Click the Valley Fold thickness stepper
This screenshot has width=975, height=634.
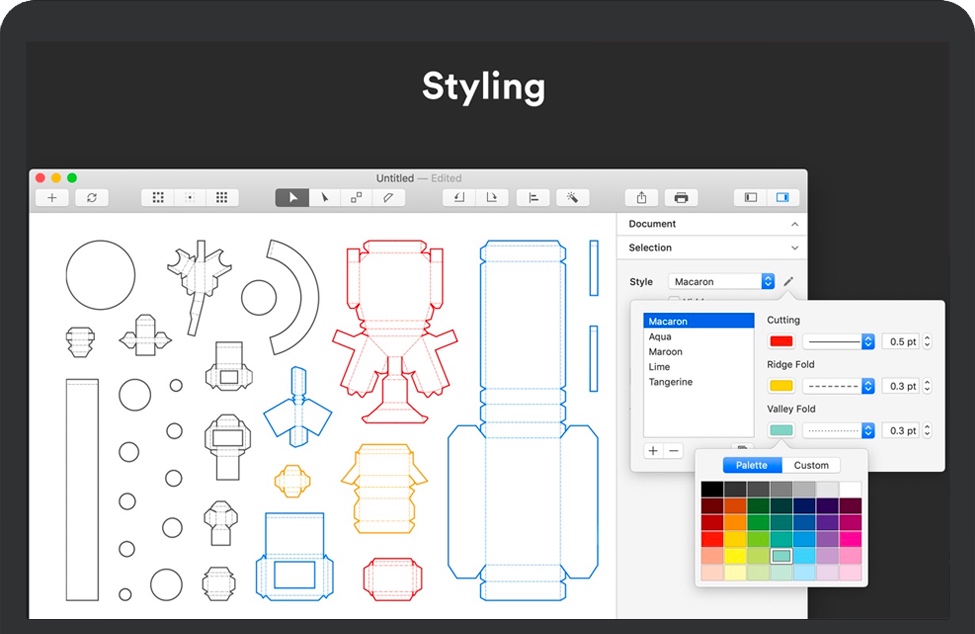(x=927, y=430)
